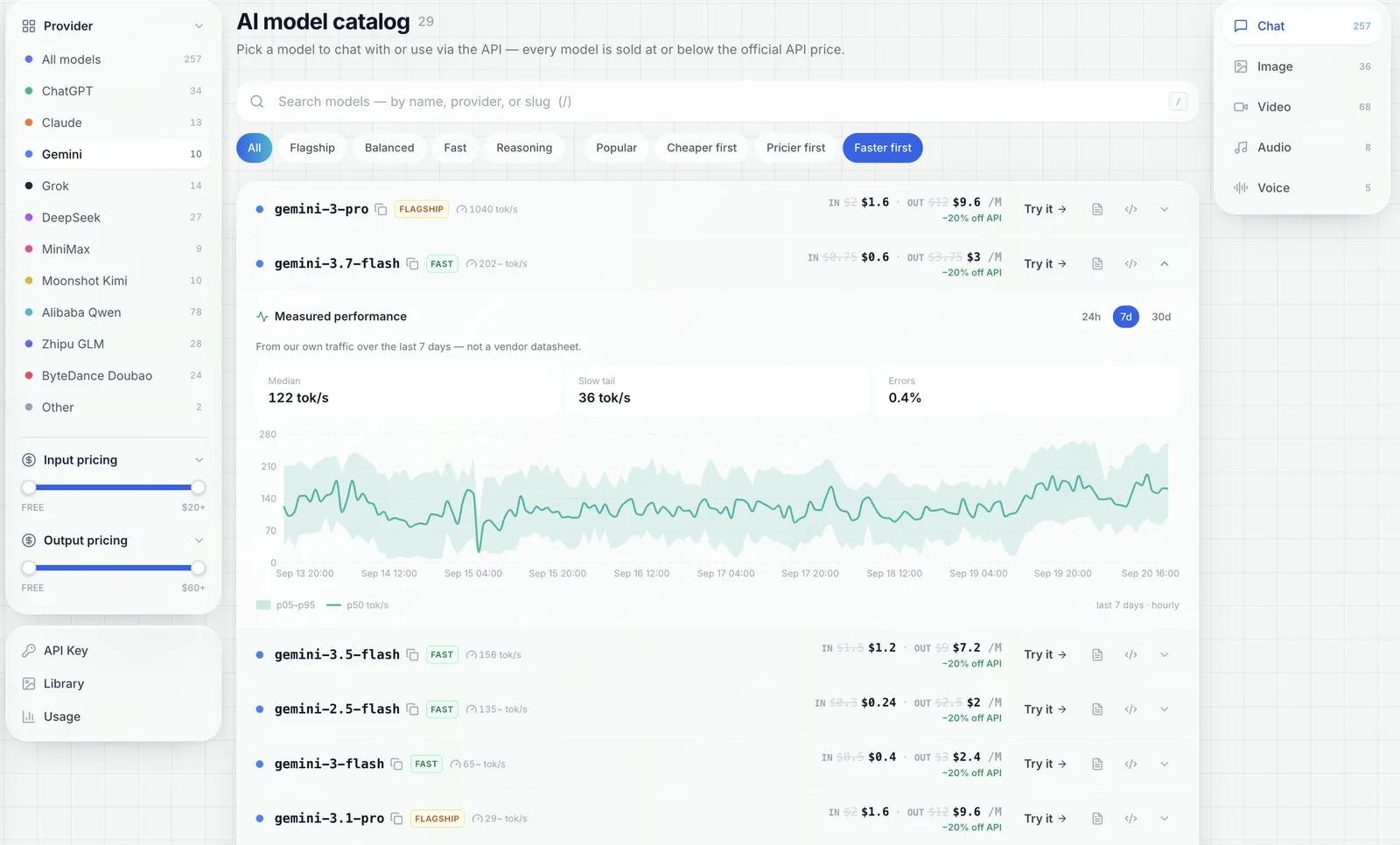Filter by Balanced models
1400x845 pixels.
(x=389, y=148)
